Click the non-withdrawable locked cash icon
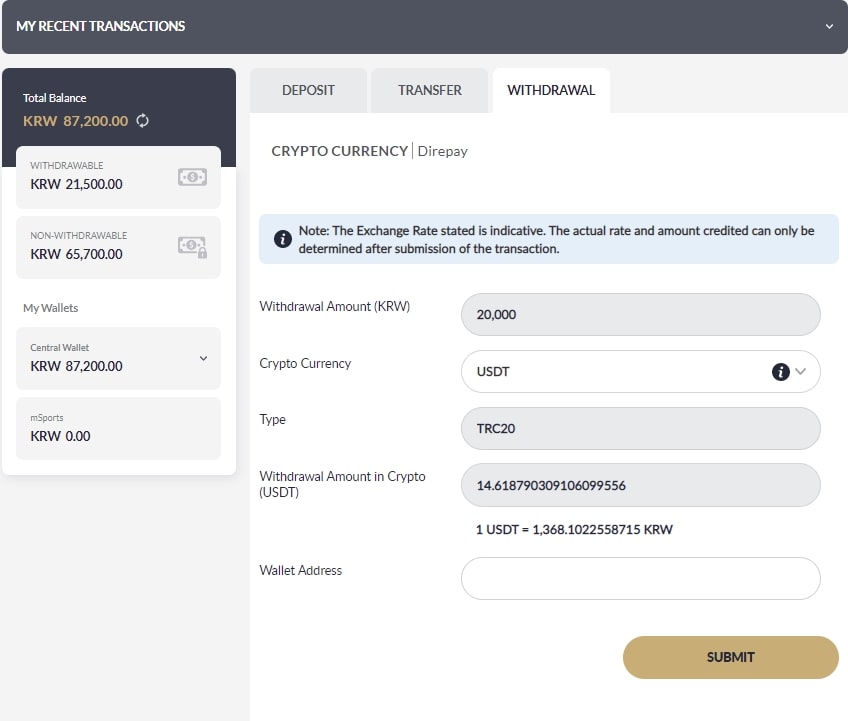 point(192,246)
